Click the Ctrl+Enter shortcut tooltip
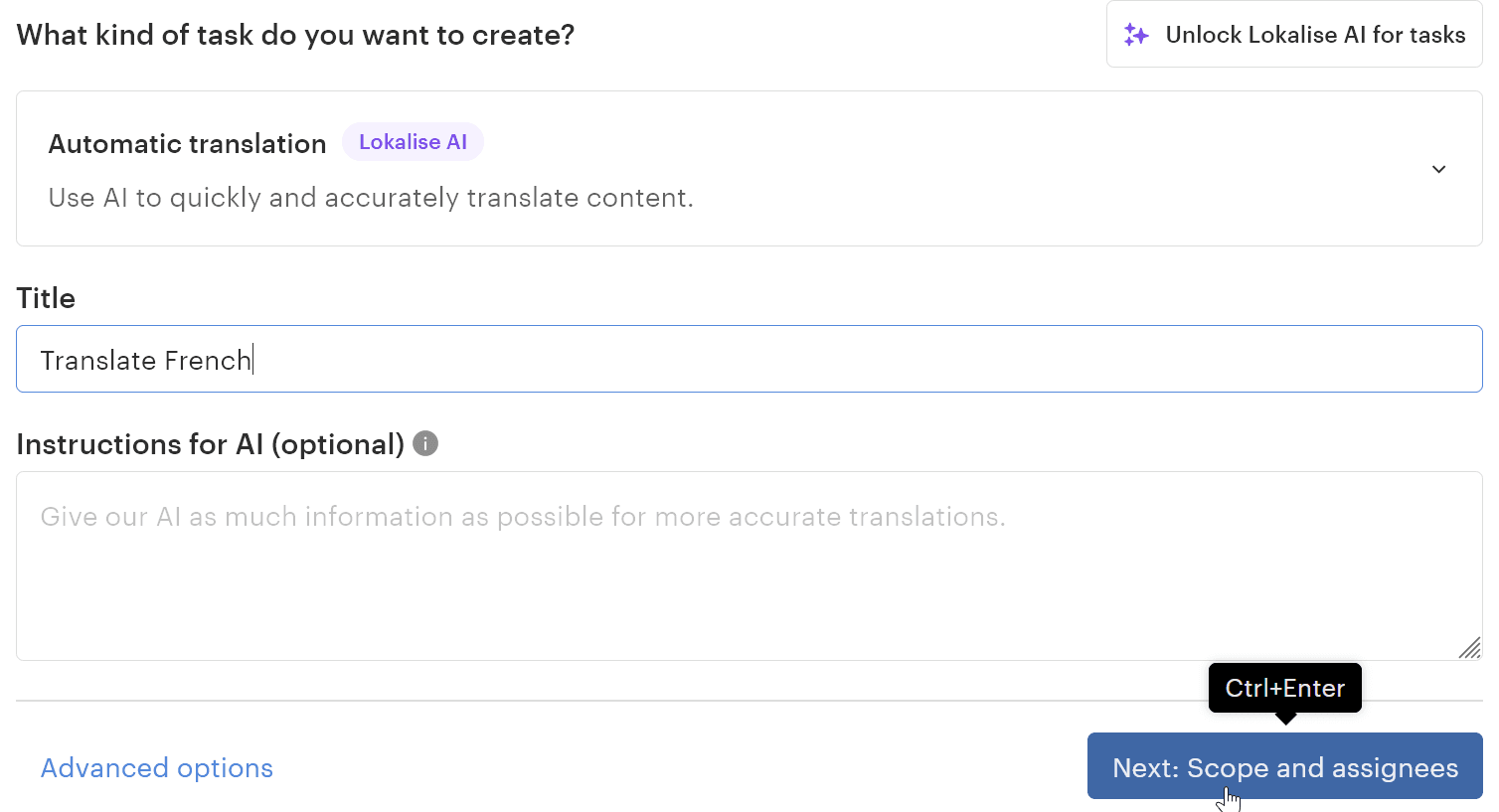 pyautogui.click(x=1284, y=688)
